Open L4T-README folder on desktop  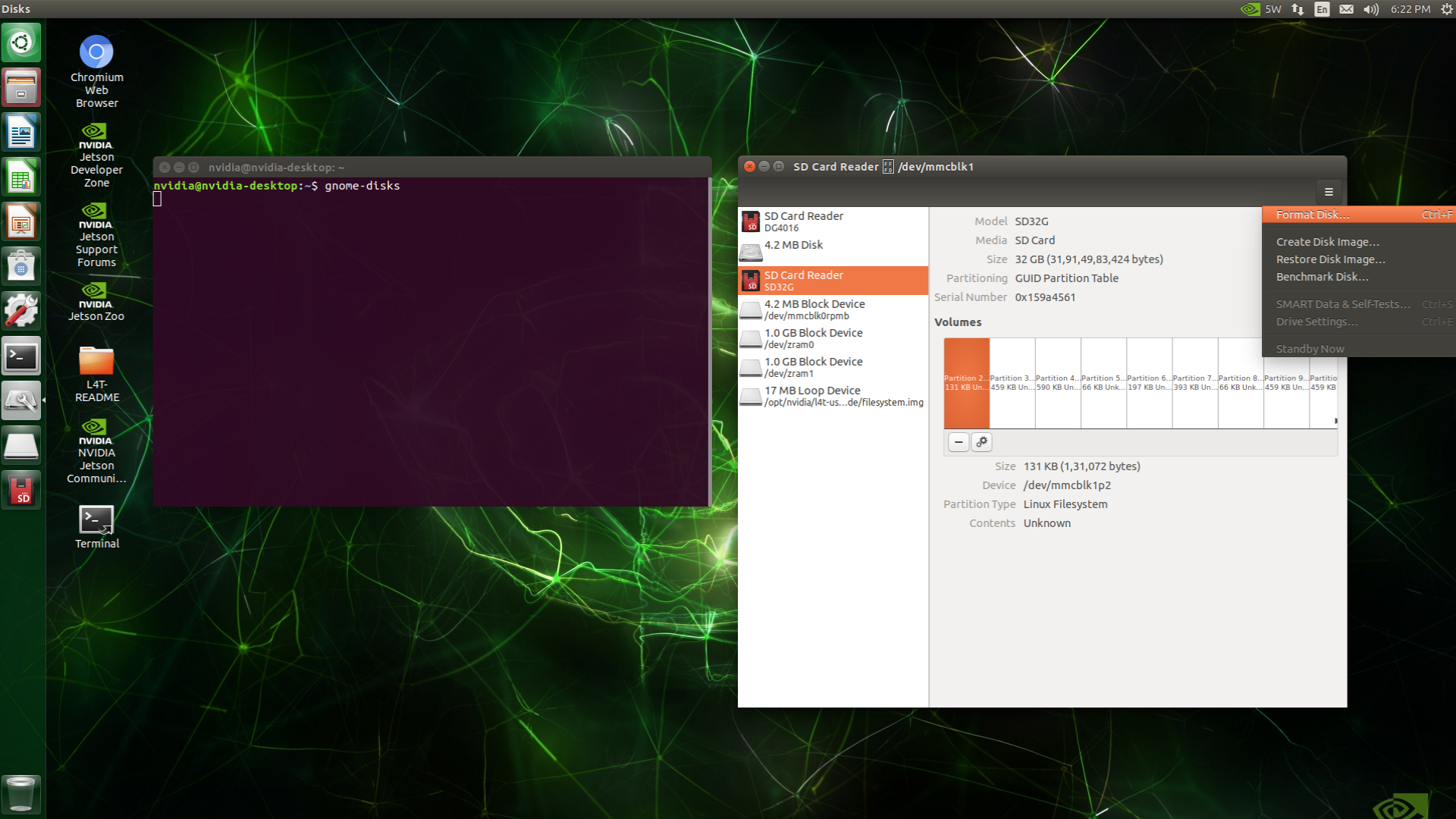pos(96,373)
